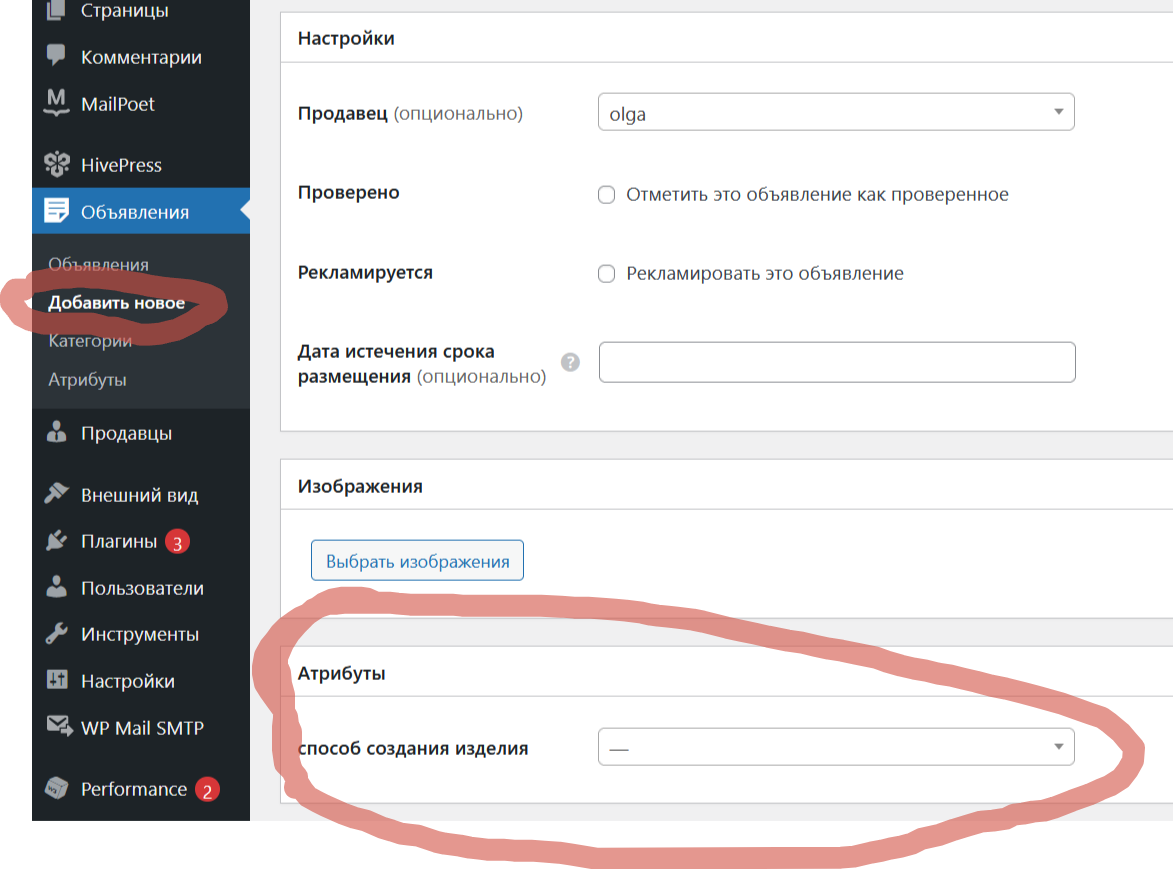Click the MailPoet icon in sidebar

[x=56, y=102]
